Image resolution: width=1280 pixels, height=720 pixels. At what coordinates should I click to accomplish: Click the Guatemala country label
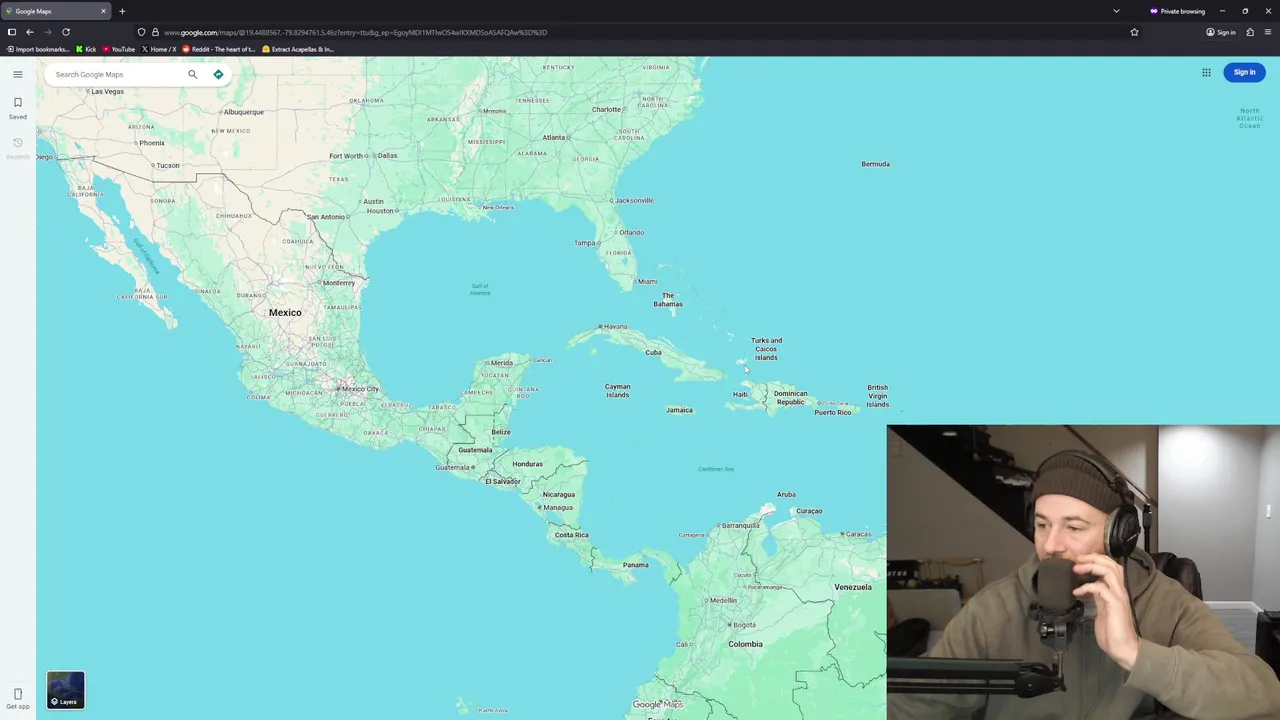475,450
